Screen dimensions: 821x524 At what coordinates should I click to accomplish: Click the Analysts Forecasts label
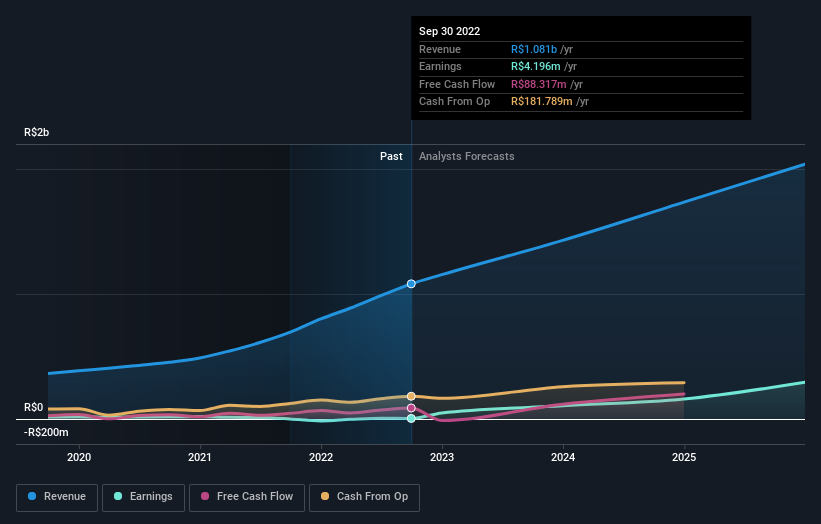[x=467, y=156]
